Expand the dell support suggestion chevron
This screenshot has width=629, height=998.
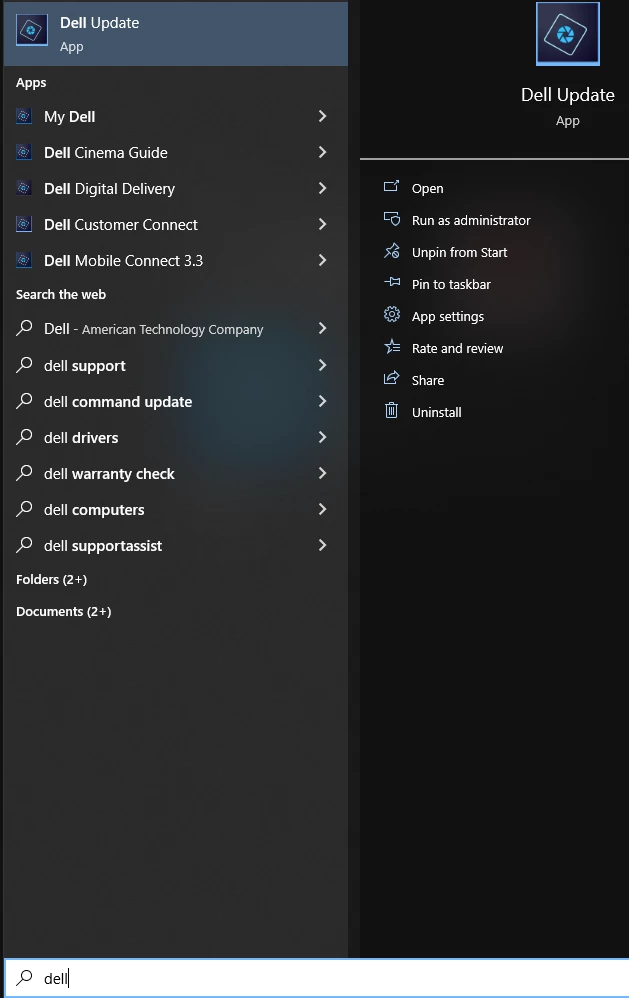(322, 366)
